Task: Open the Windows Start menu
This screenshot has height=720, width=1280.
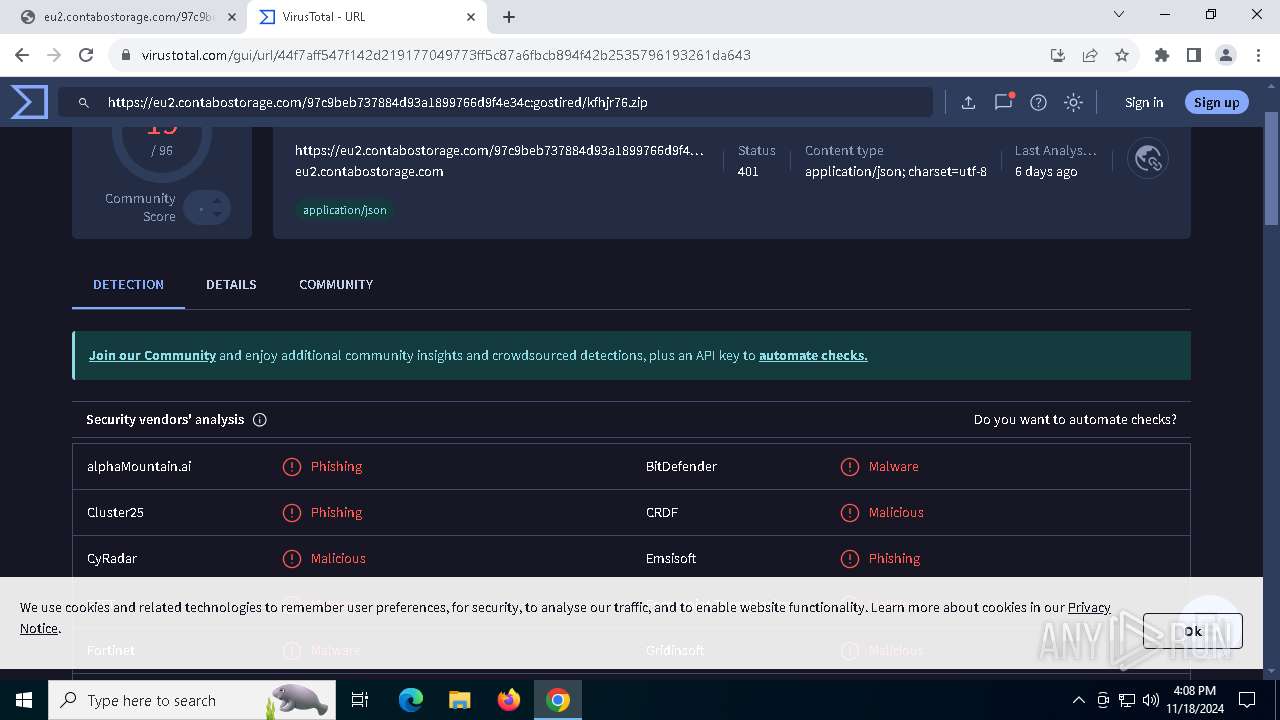Action: (23, 700)
